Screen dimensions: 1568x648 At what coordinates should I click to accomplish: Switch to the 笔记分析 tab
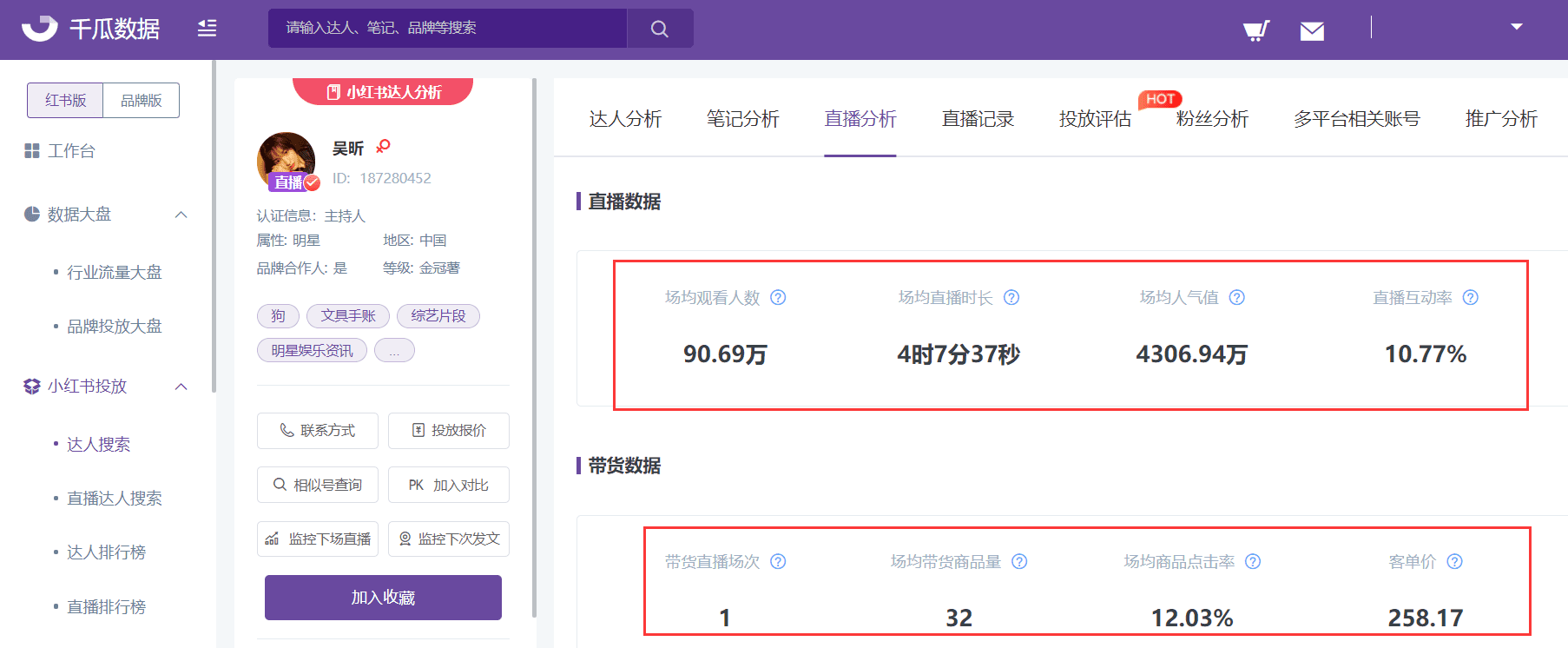(742, 119)
